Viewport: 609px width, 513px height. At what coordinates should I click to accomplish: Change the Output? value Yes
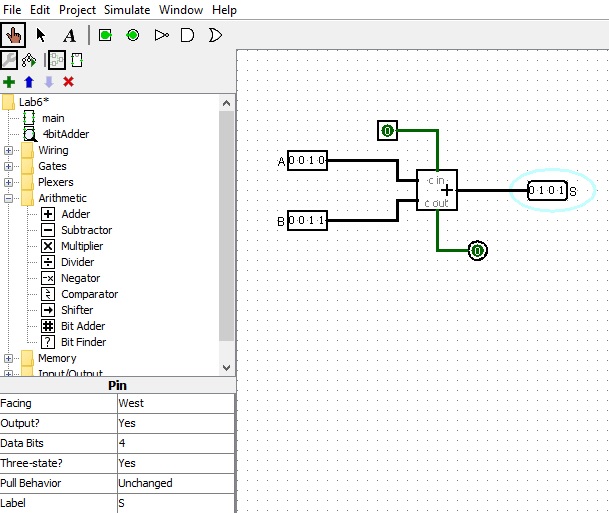tap(176, 423)
